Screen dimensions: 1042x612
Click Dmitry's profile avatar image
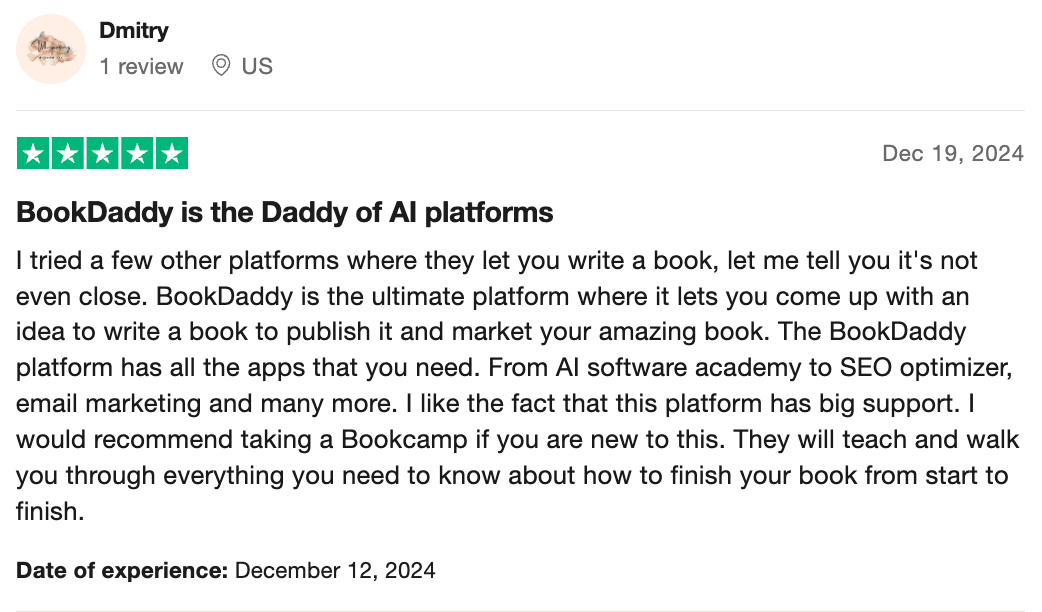click(x=51, y=49)
